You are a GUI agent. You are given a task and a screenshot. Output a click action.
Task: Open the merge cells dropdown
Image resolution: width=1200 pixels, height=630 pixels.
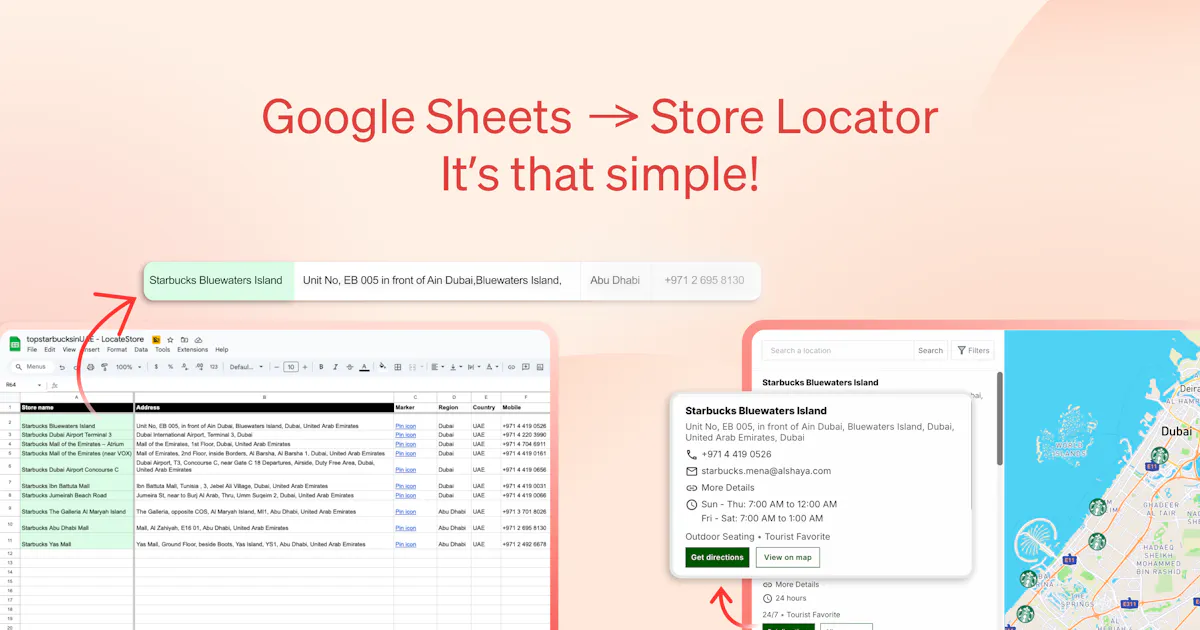[x=416, y=367]
